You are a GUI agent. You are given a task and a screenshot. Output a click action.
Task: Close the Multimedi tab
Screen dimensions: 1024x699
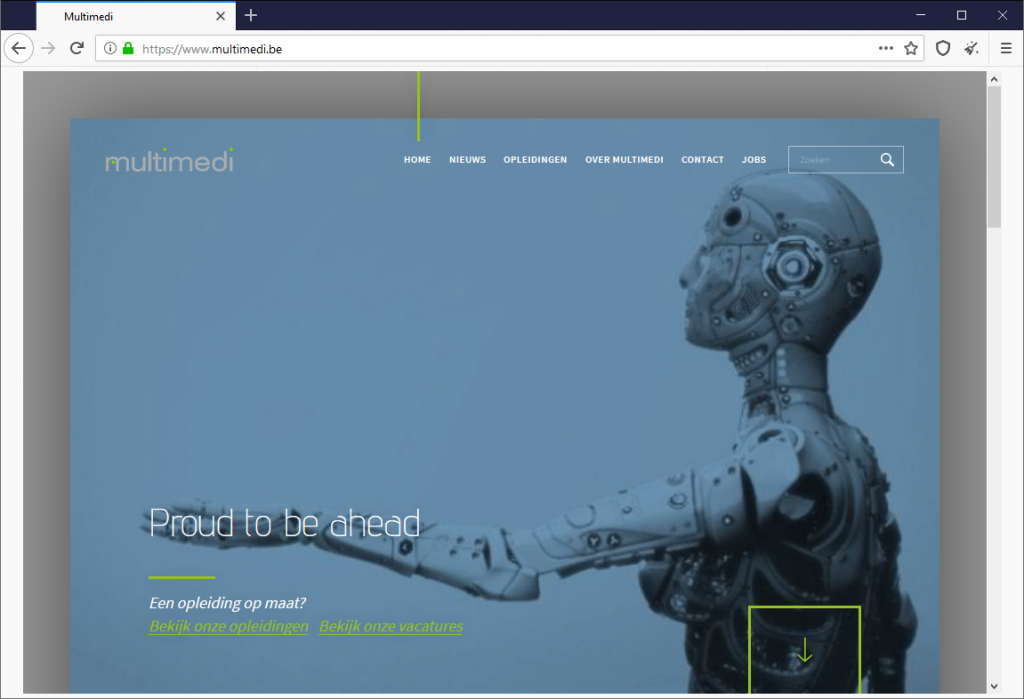(221, 16)
